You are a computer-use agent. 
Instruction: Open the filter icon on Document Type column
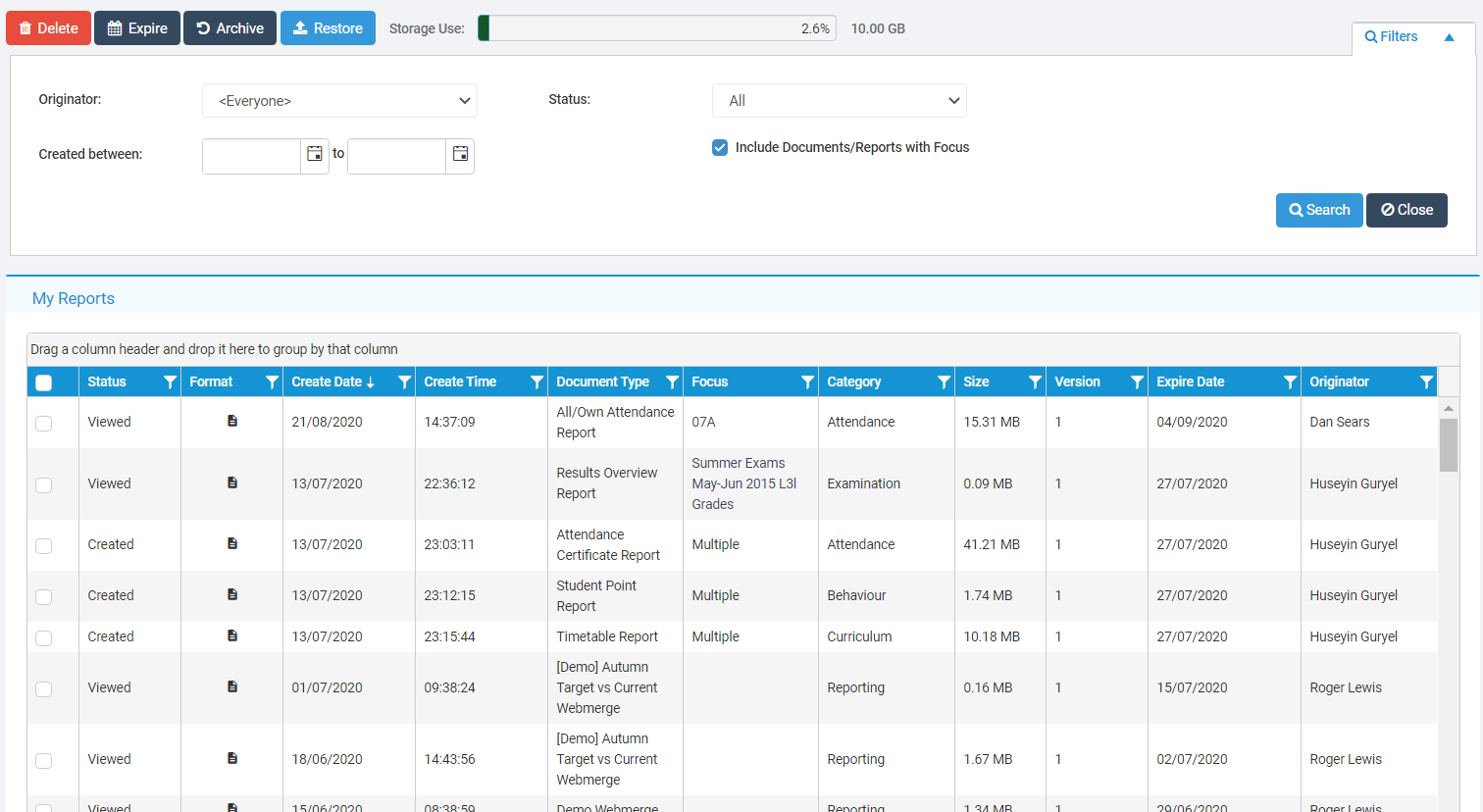tap(672, 381)
